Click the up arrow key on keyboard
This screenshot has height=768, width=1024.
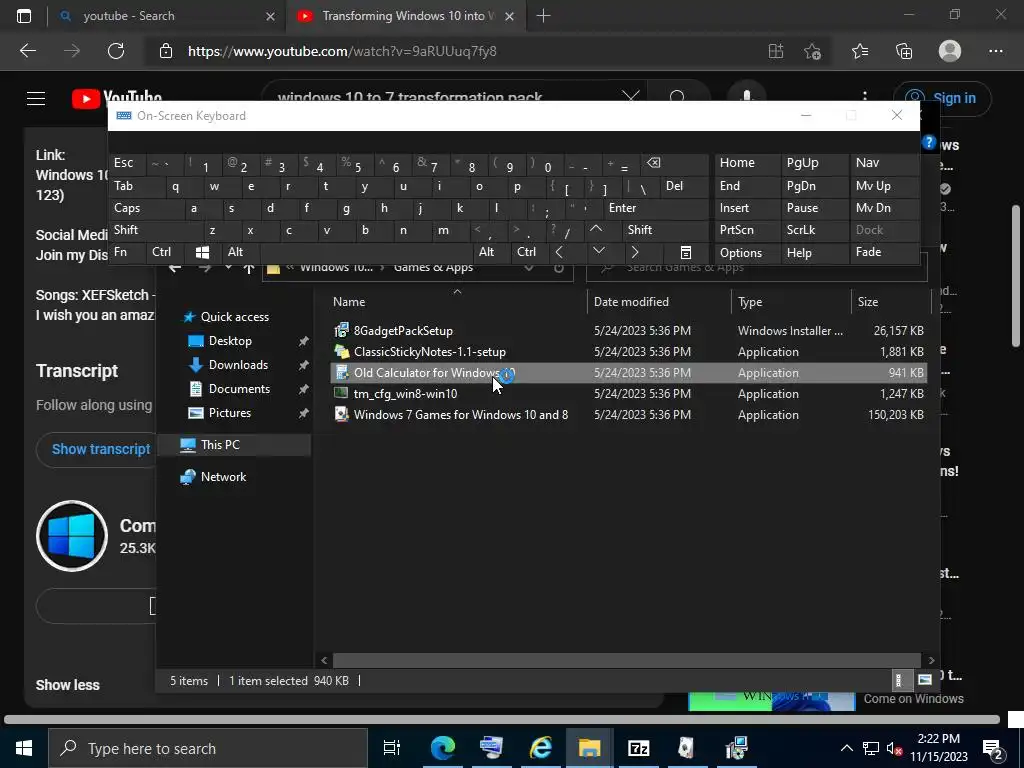click(x=596, y=230)
